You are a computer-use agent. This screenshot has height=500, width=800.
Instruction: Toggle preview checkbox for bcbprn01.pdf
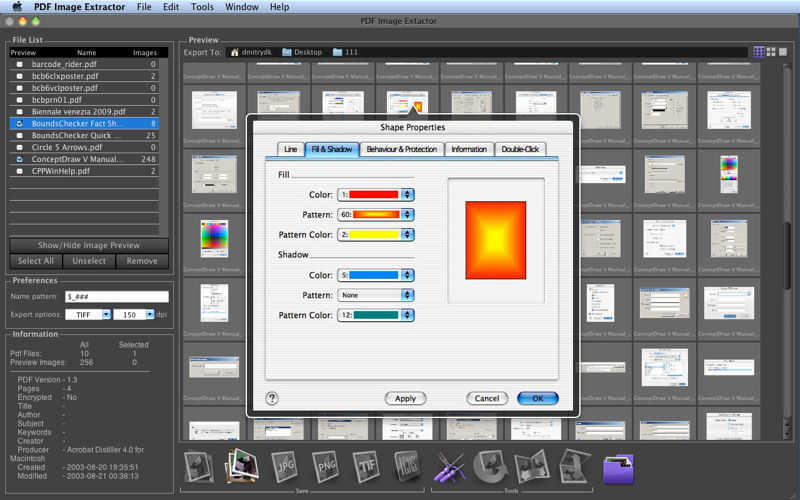[x=19, y=100]
